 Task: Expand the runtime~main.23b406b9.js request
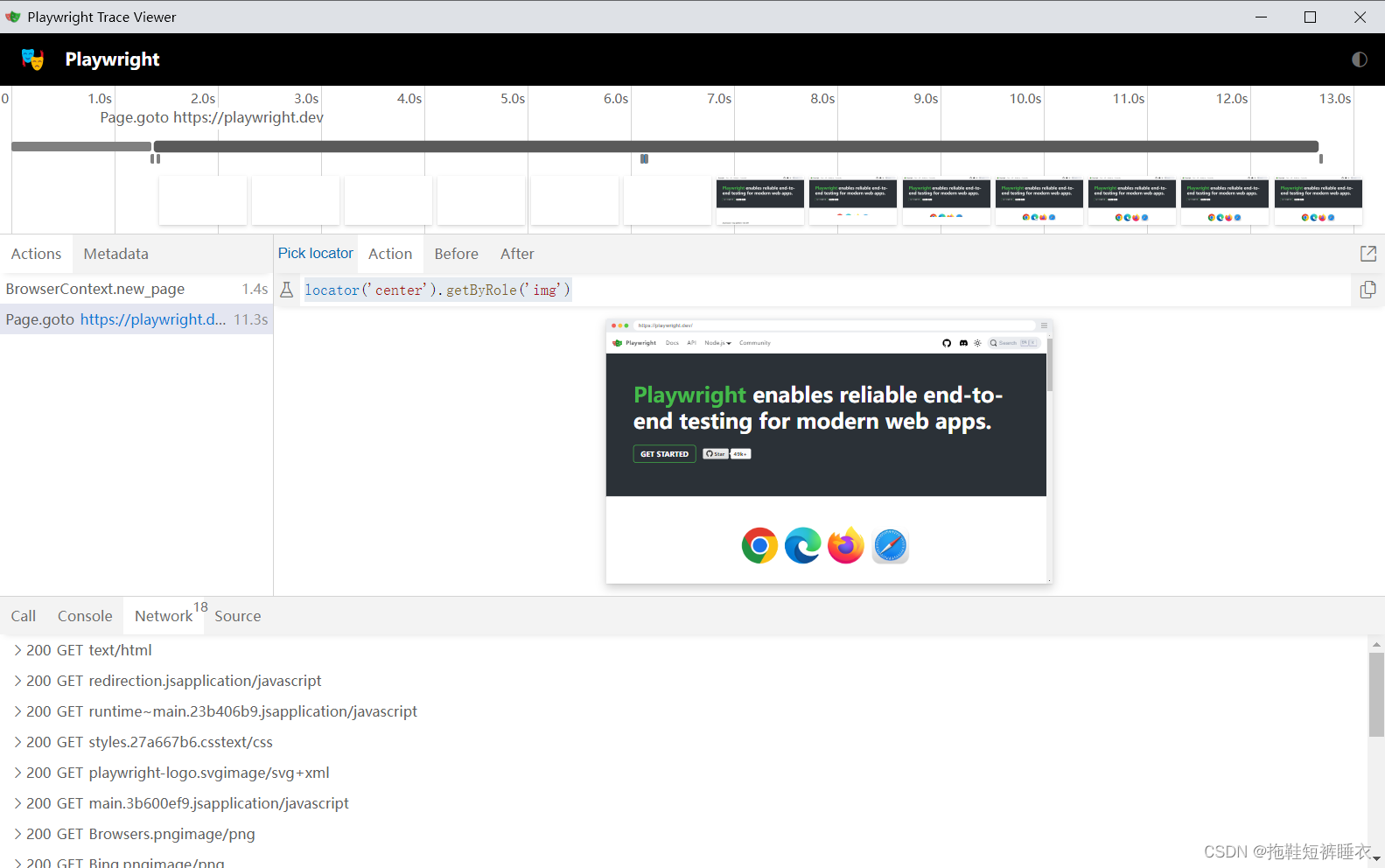(x=17, y=711)
